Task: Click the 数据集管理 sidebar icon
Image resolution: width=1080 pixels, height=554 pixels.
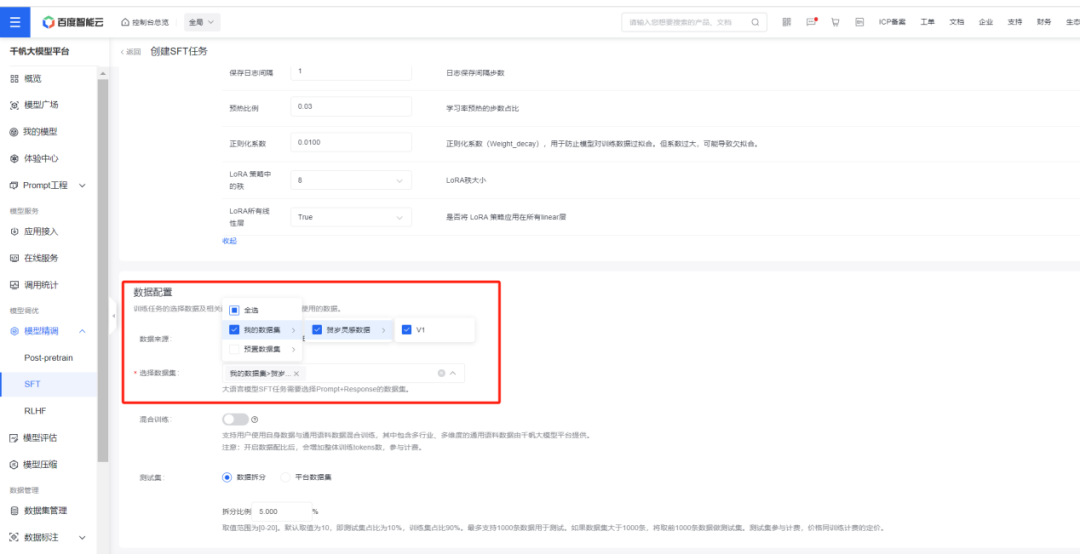Action: 14,511
